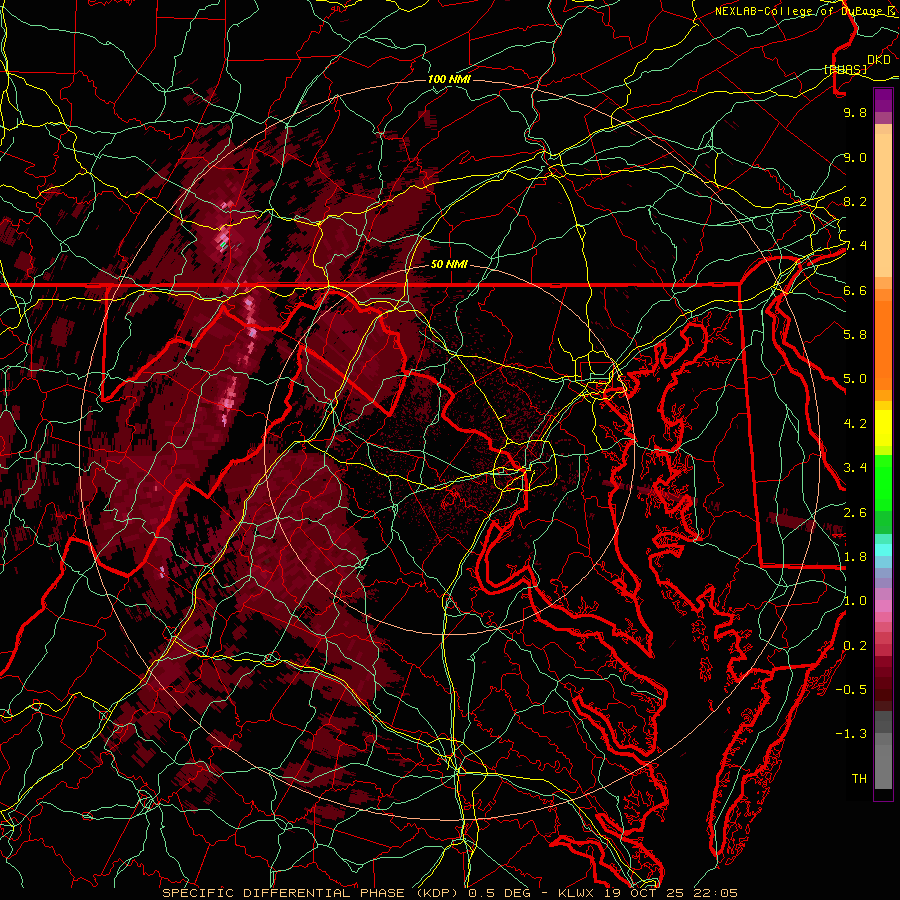Pick the purple band atop the color scale

(x=883, y=101)
